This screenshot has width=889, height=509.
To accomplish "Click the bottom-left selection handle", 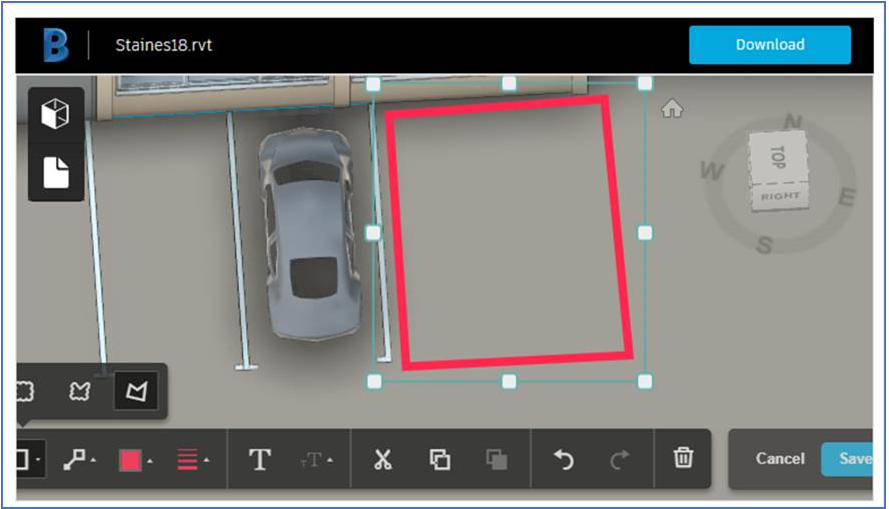I will pyautogui.click(x=374, y=381).
